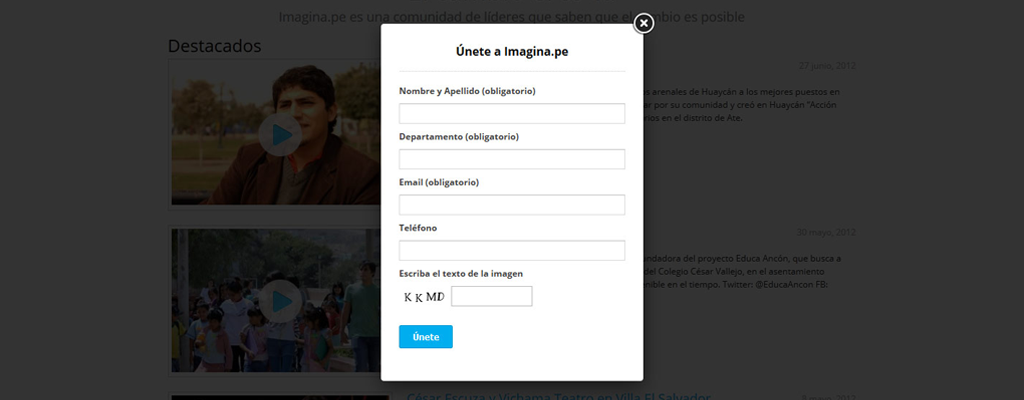
Task: Click the Teléfono input field
Action: point(512,250)
